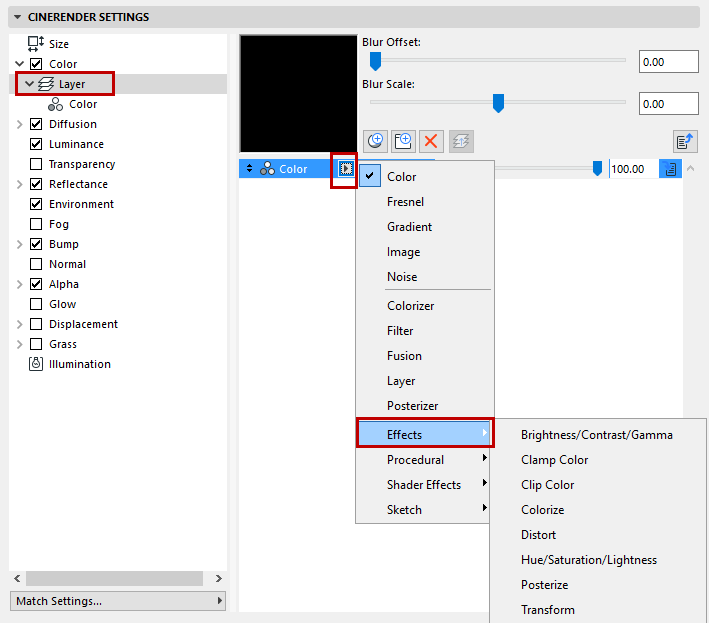
Task: Choose Posterizer in the shader menu
Action: click(x=425, y=406)
